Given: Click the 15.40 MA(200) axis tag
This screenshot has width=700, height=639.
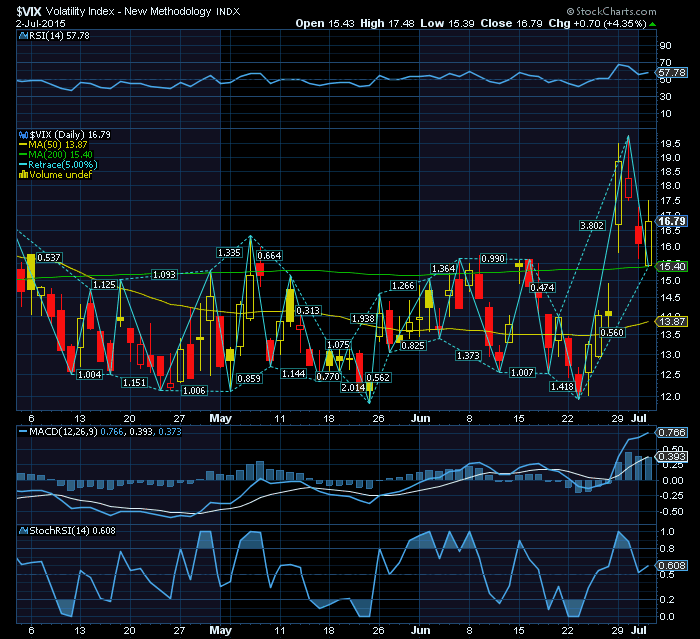Looking at the screenshot, I should point(672,267).
